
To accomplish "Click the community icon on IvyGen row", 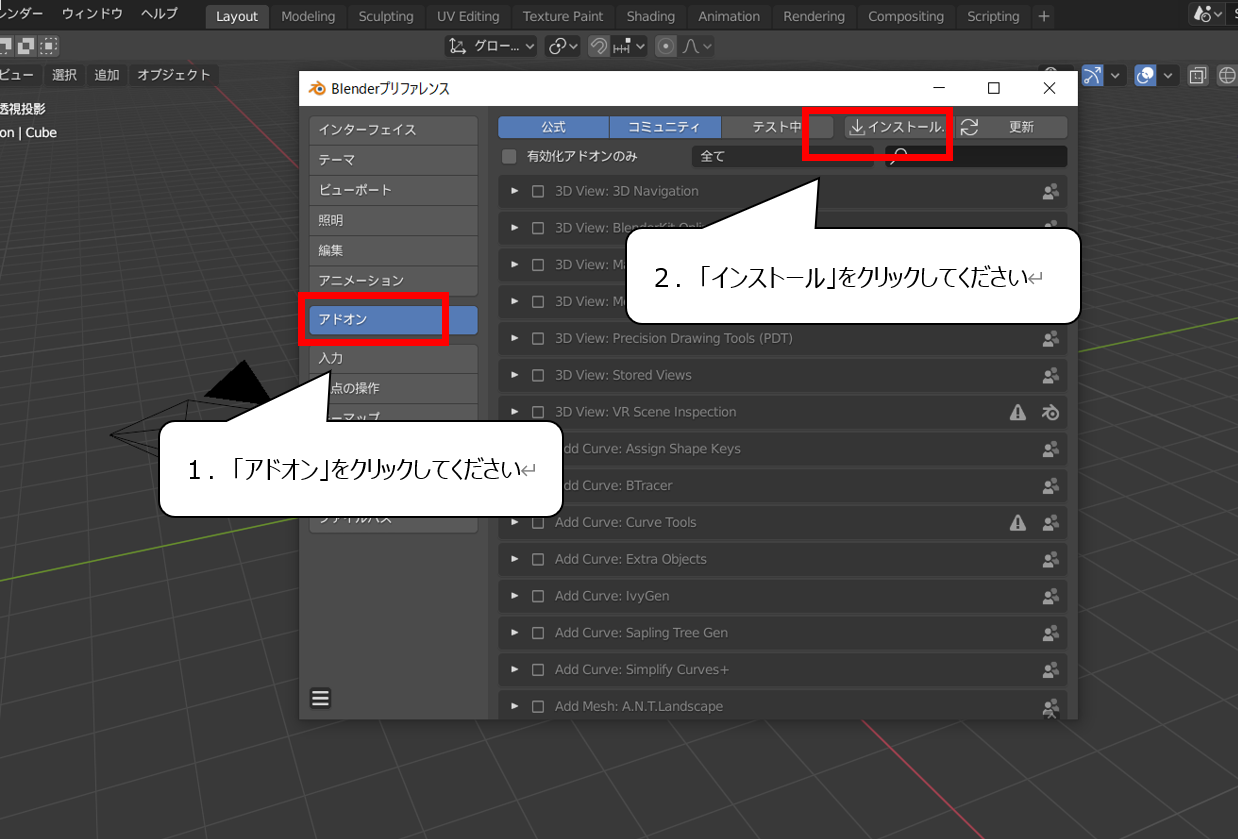I will tap(1050, 596).
